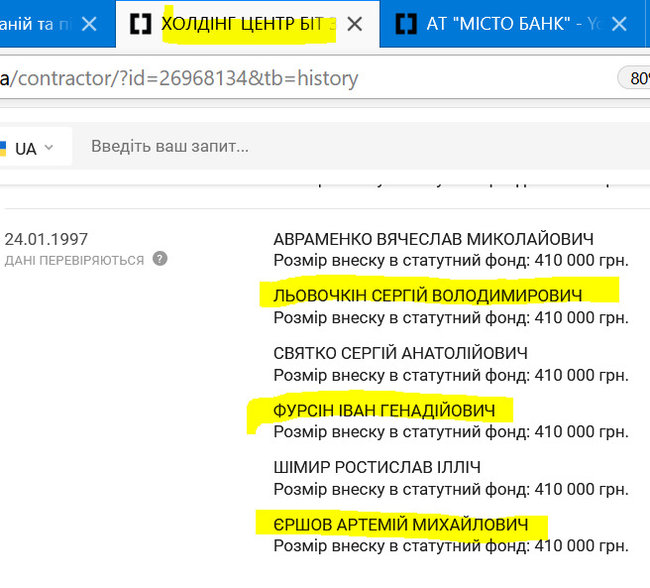Click ЄРШОВ АРТЕМІЙ МИХАЙЛОВИЧ name
650x588 pixels.
coord(401,525)
